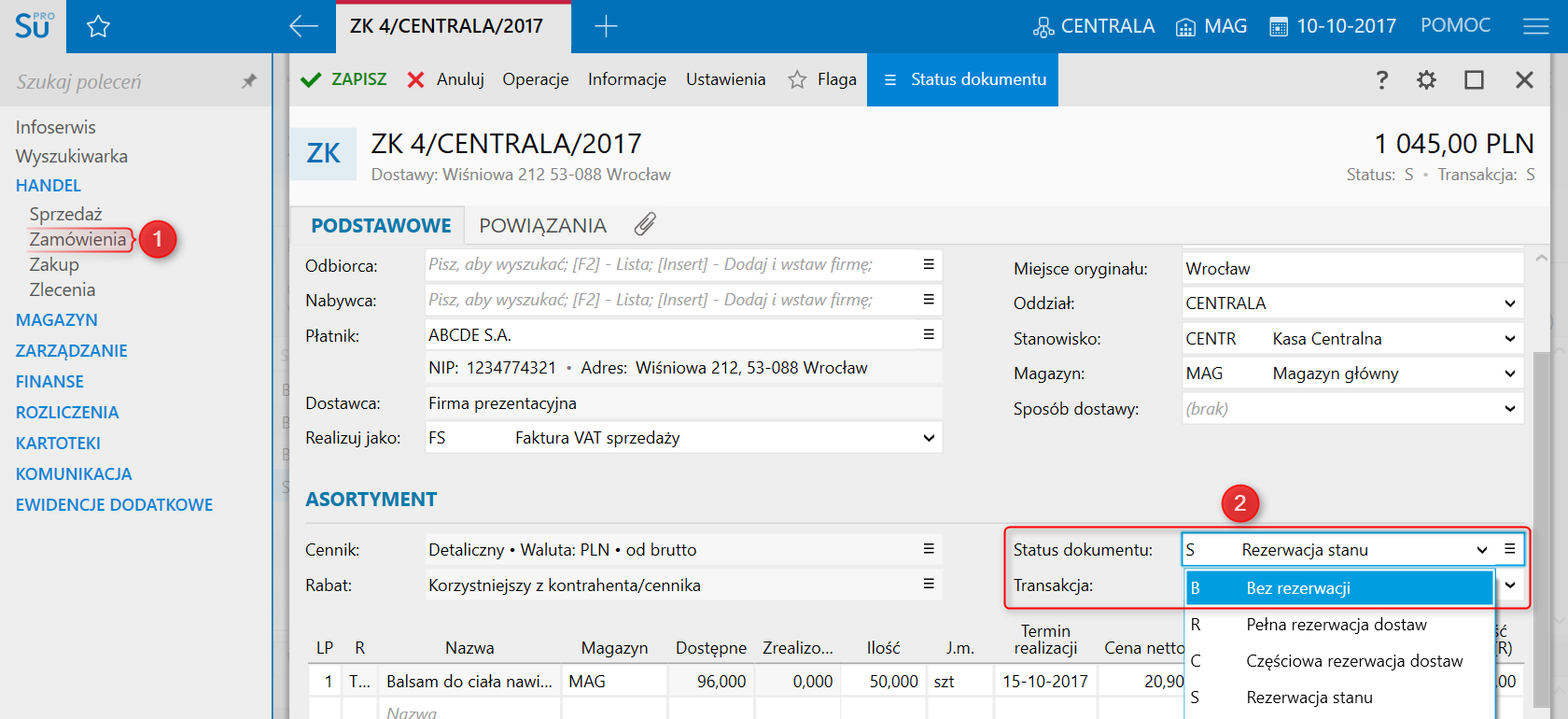Select CENTRALA branch in top bar
The width and height of the screenshot is (1568, 719).
pyautogui.click(x=1094, y=26)
